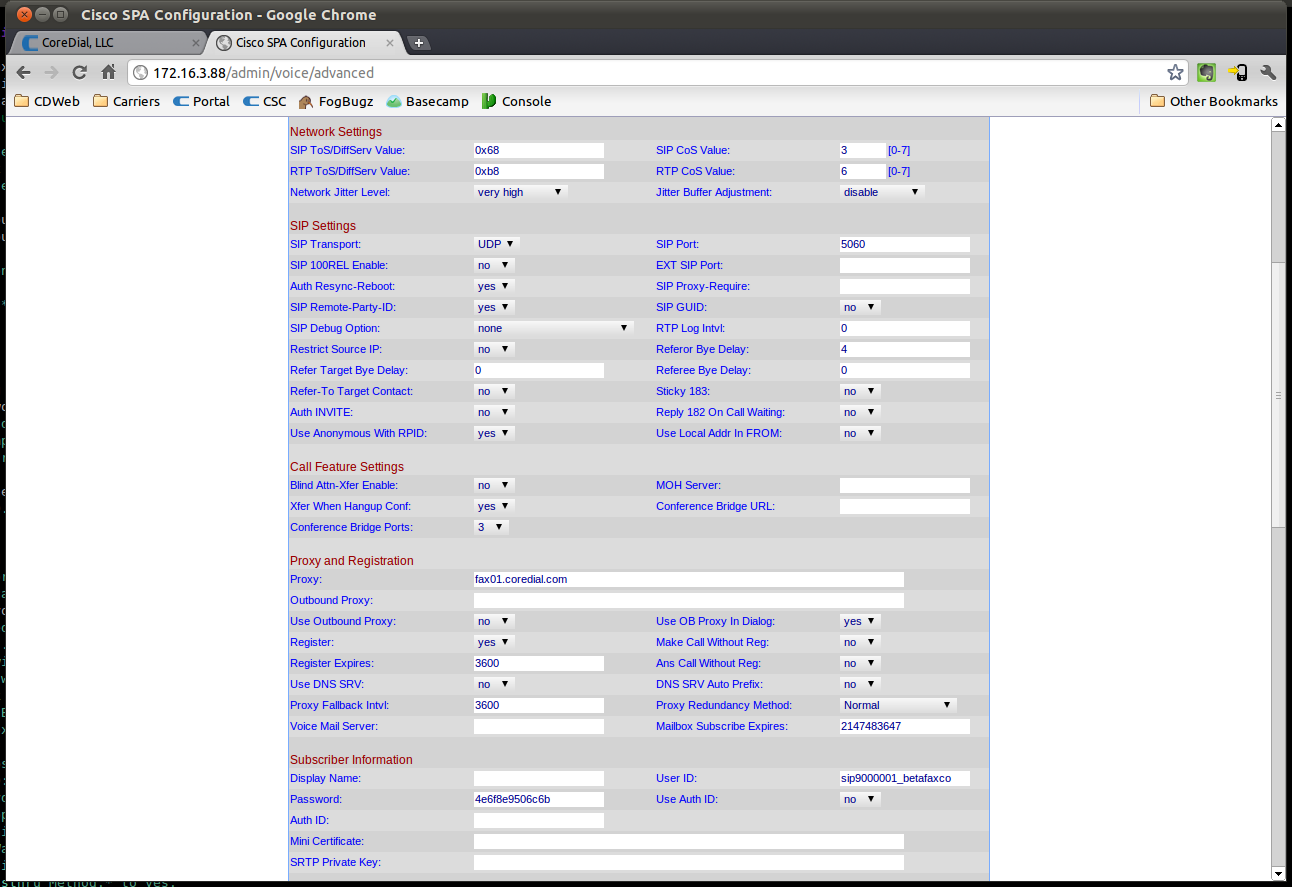This screenshot has height=887, width=1292.
Task: Select the Cisco SPA Configuration tab
Action: coord(303,43)
